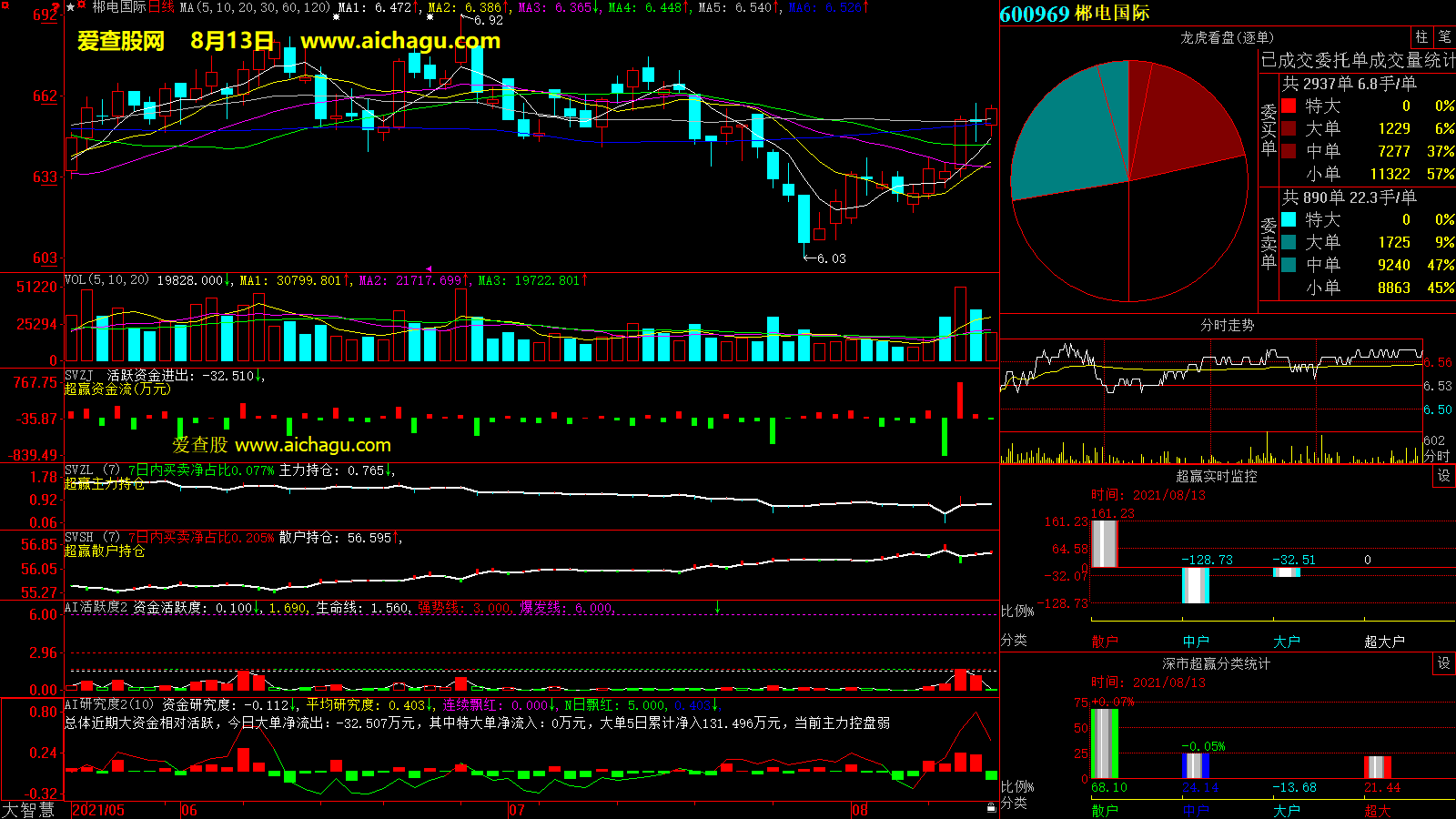Select the 超大户 category in 超赢实时监控
Image resolution: width=1456 pixels, height=819 pixels.
click(1383, 642)
